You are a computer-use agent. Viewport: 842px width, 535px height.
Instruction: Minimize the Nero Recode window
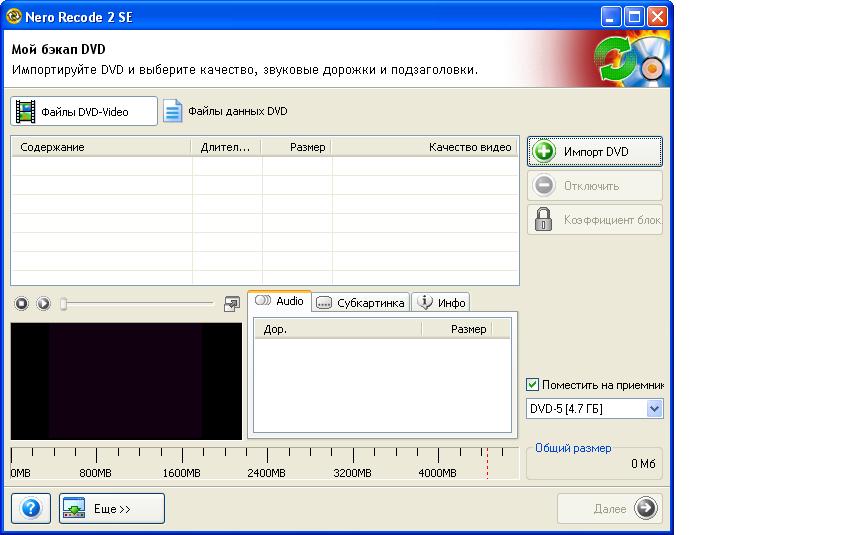pyautogui.click(x=611, y=17)
